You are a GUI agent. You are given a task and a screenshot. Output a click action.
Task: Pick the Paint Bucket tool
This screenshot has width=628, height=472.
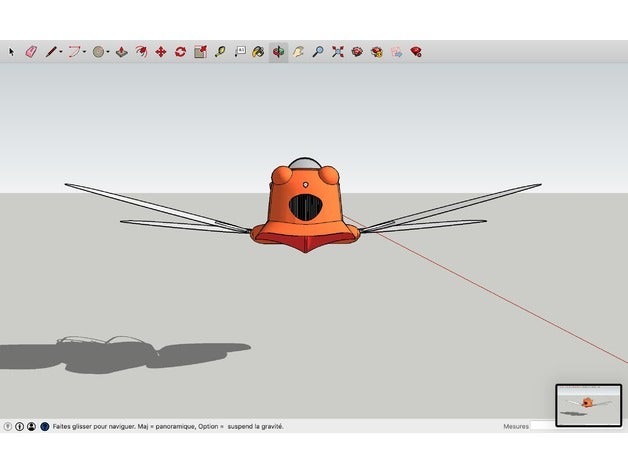tap(258, 51)
